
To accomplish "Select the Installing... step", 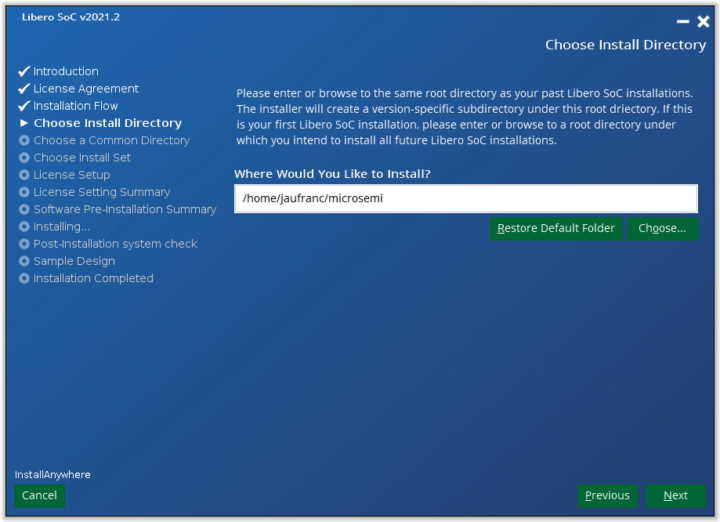I will tap(61, 227).
